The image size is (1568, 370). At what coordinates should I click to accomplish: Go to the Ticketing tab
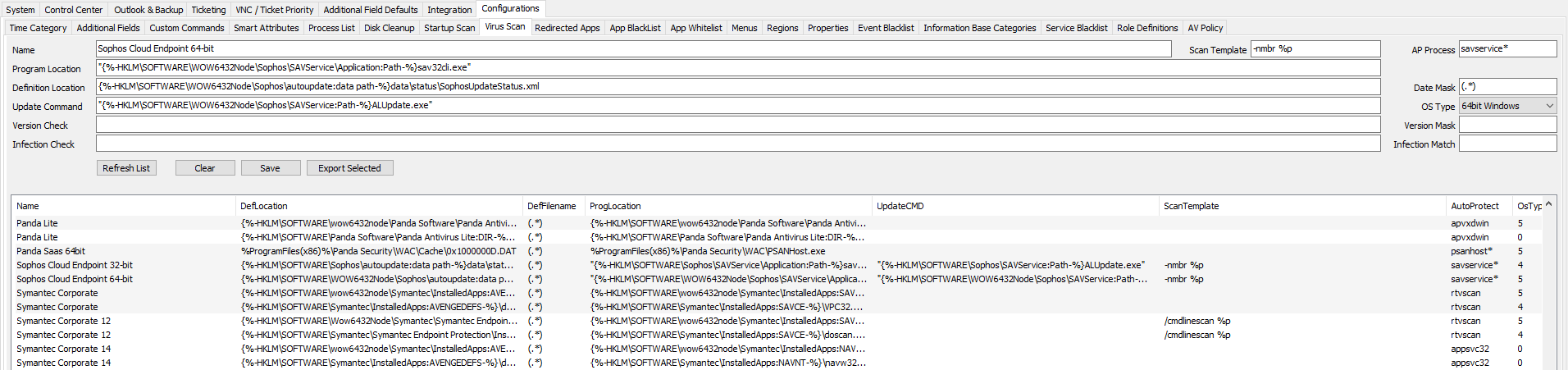(x=208, y=10)
